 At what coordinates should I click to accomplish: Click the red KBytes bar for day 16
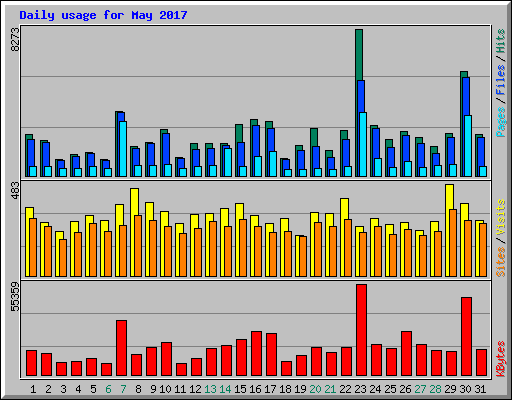(256, 354)
